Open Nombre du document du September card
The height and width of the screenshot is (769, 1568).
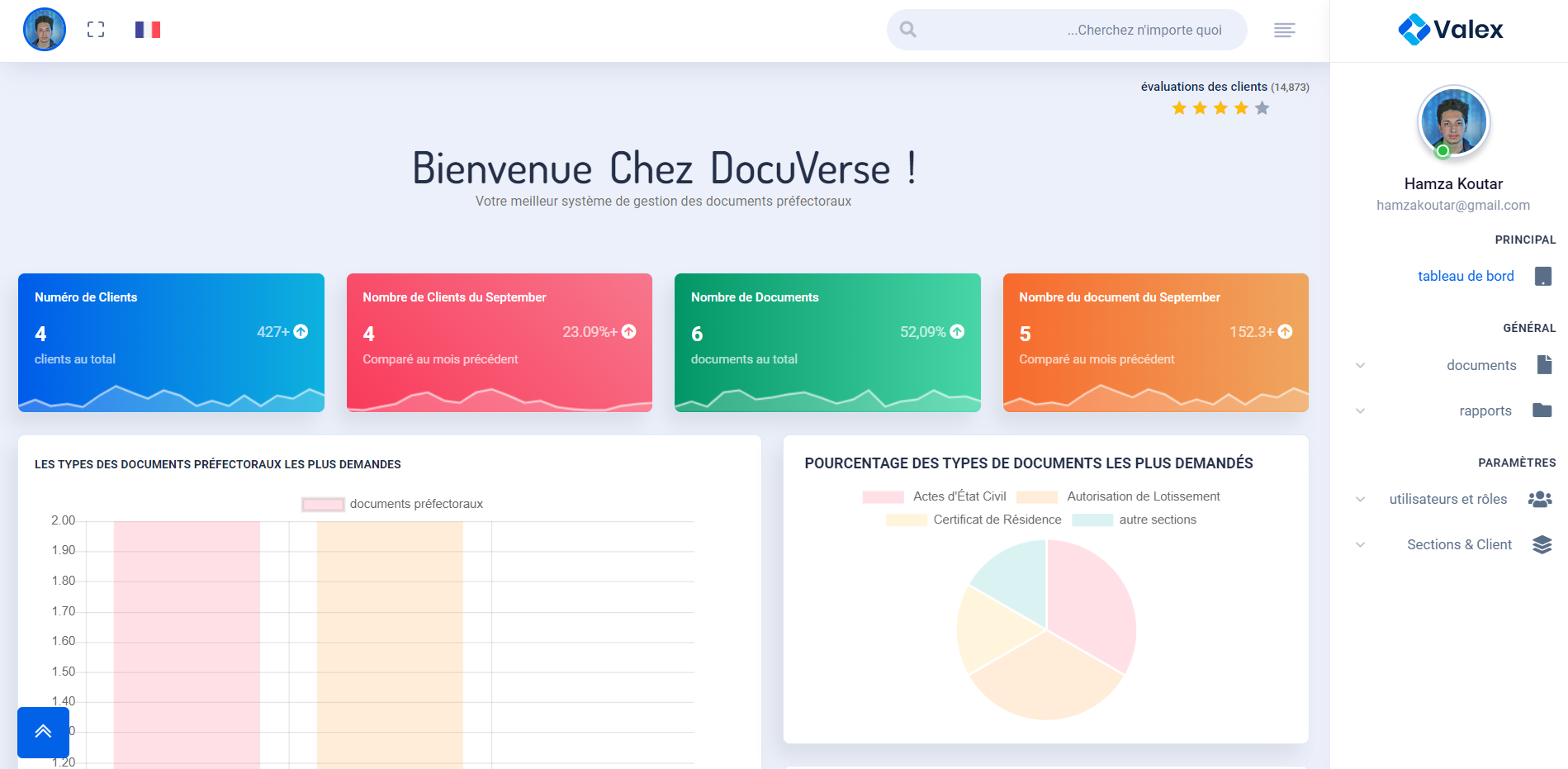pyautogui.click(x=1156, y=343)
